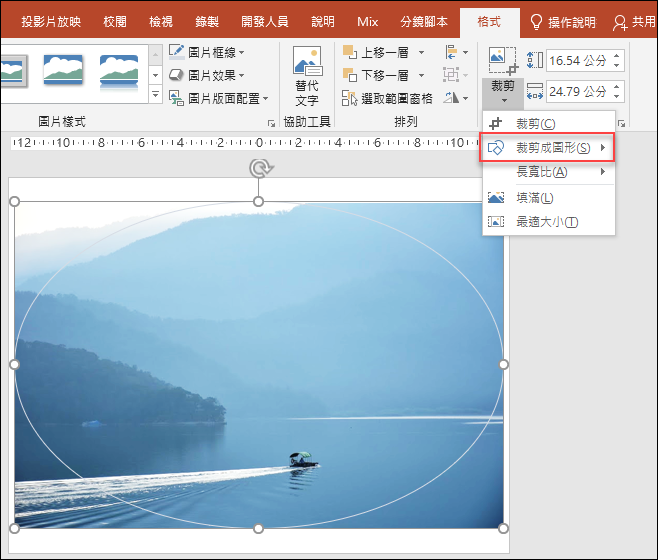This screenshot has width=658, height=560.
Task: Select the reflected picture style thumbnail
Action: pyautogui.click(x=119, y=72)
